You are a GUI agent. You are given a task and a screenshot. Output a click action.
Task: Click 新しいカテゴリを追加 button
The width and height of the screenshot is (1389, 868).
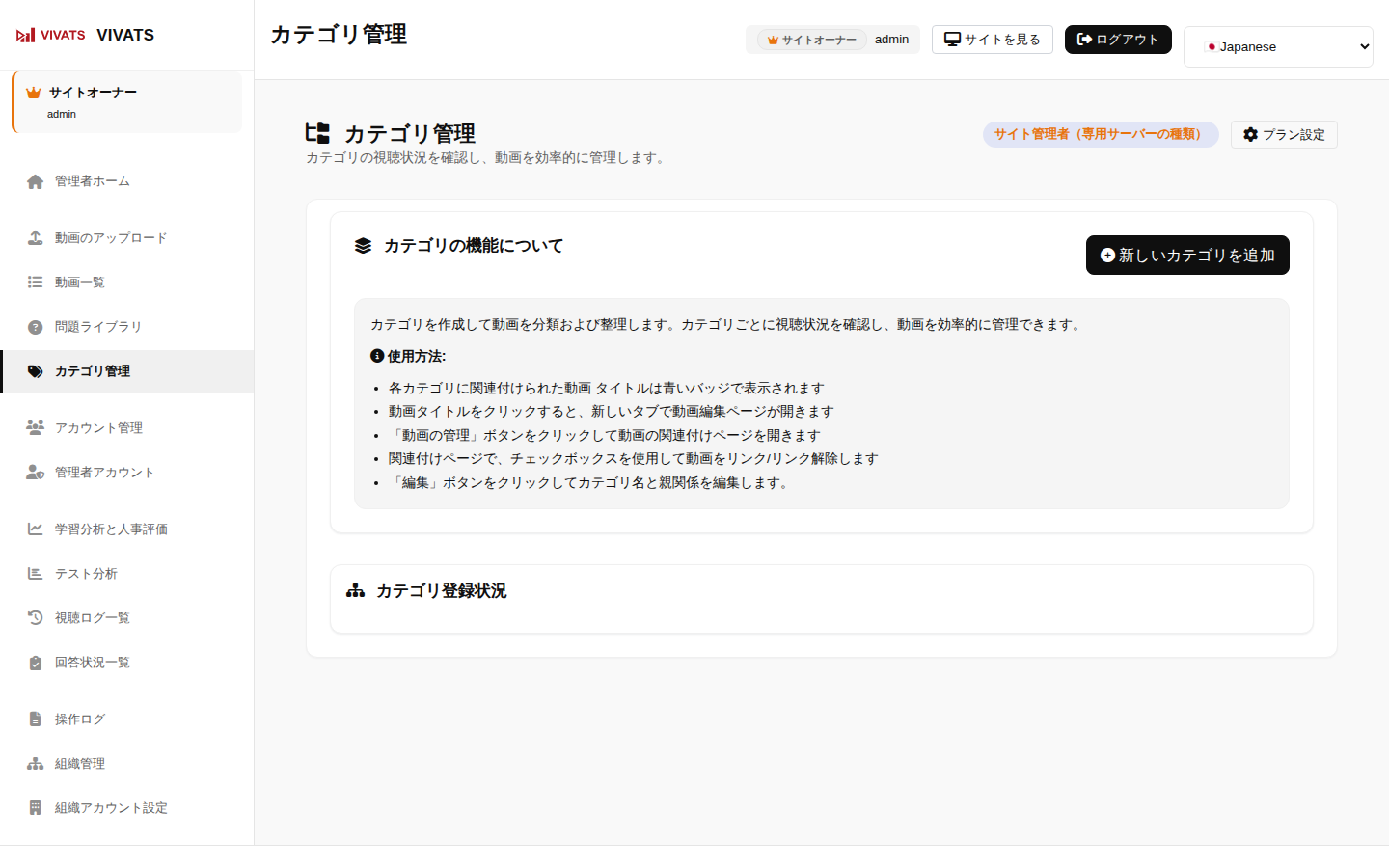pyautogui.click(x=1187, y=256)
